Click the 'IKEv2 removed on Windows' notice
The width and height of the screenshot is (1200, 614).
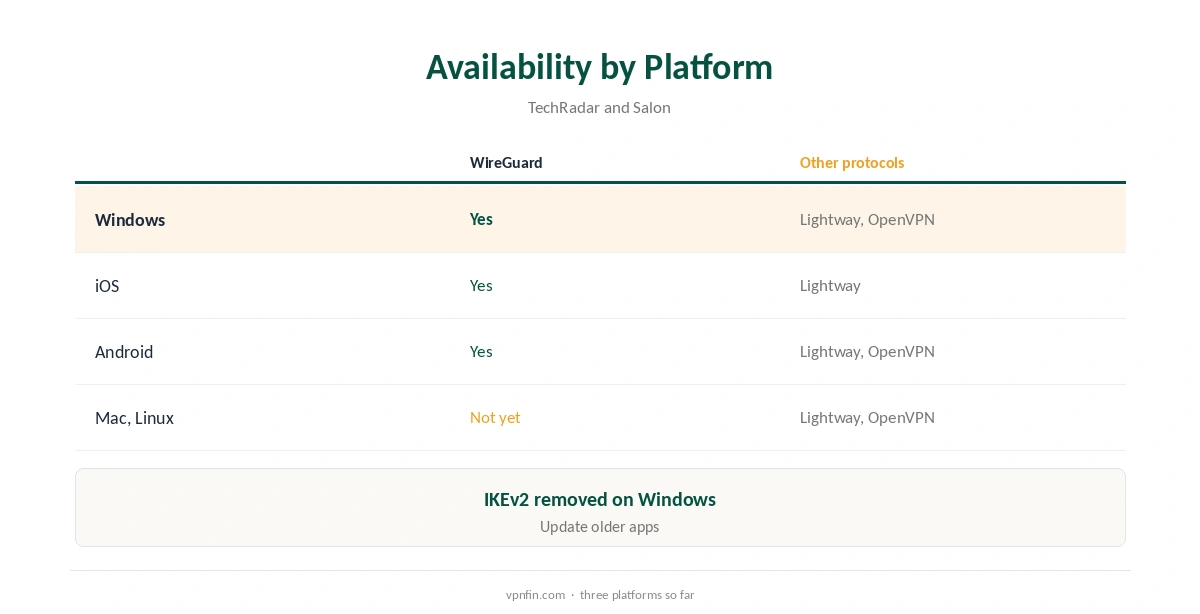coord(600,499)
